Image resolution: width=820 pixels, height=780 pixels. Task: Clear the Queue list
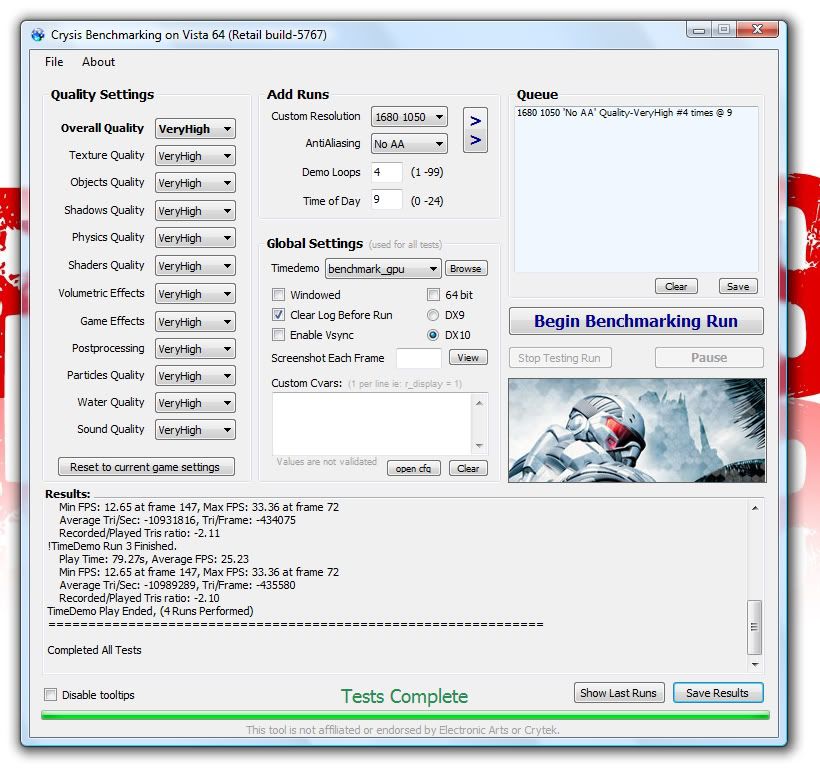point(676,286)
